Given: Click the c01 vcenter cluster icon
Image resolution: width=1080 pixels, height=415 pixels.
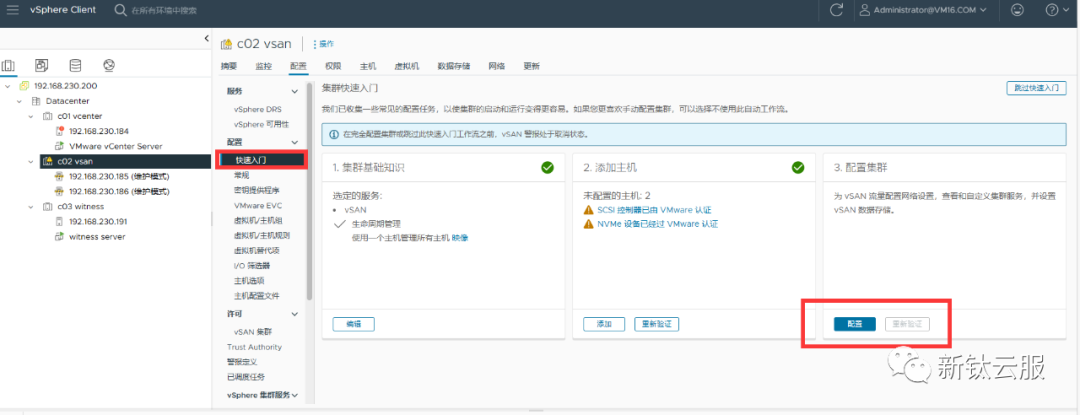Looking at the screenshot, I should (48, 116).
